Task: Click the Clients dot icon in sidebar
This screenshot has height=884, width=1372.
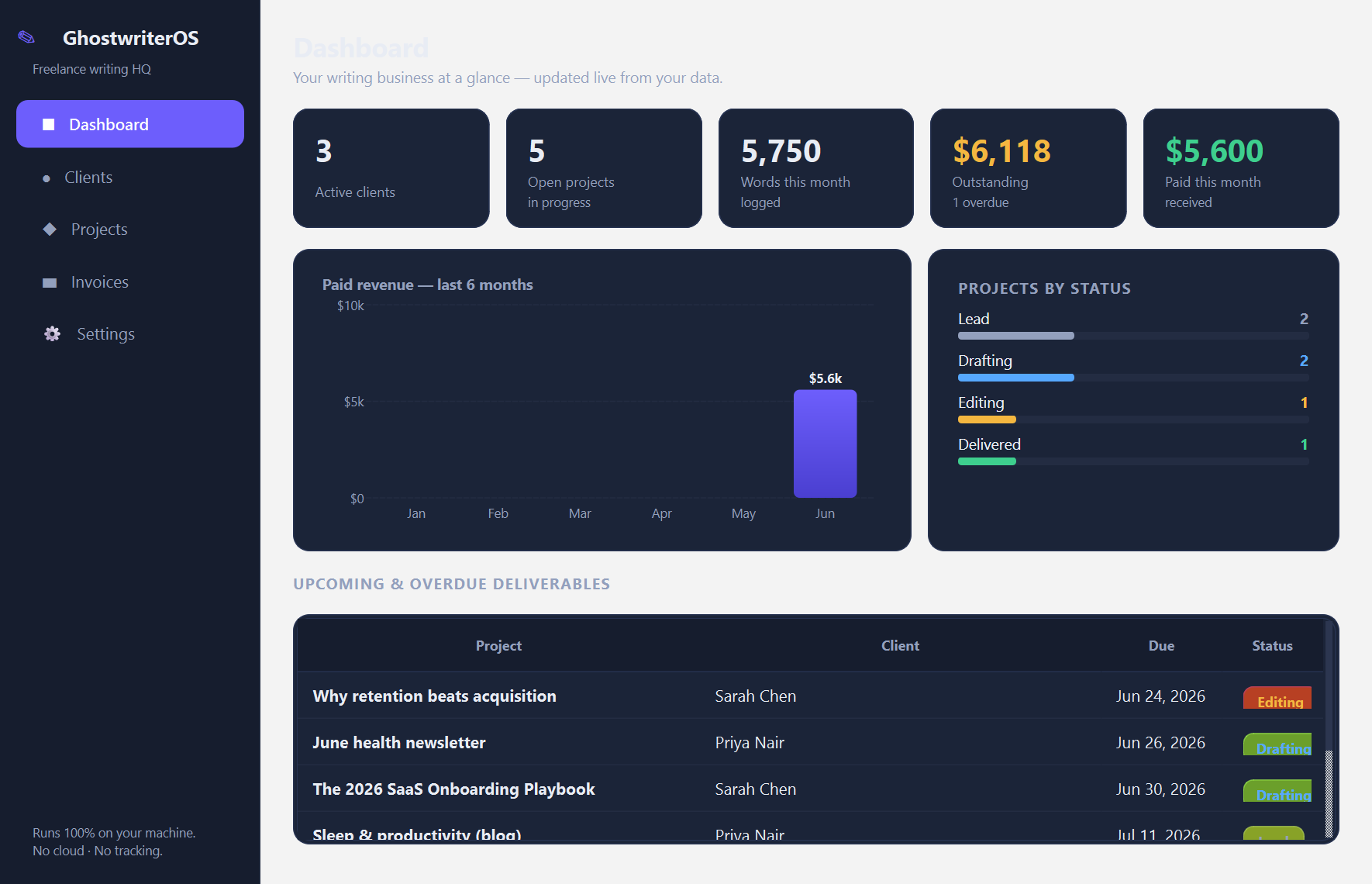Action: pos(47,178)
